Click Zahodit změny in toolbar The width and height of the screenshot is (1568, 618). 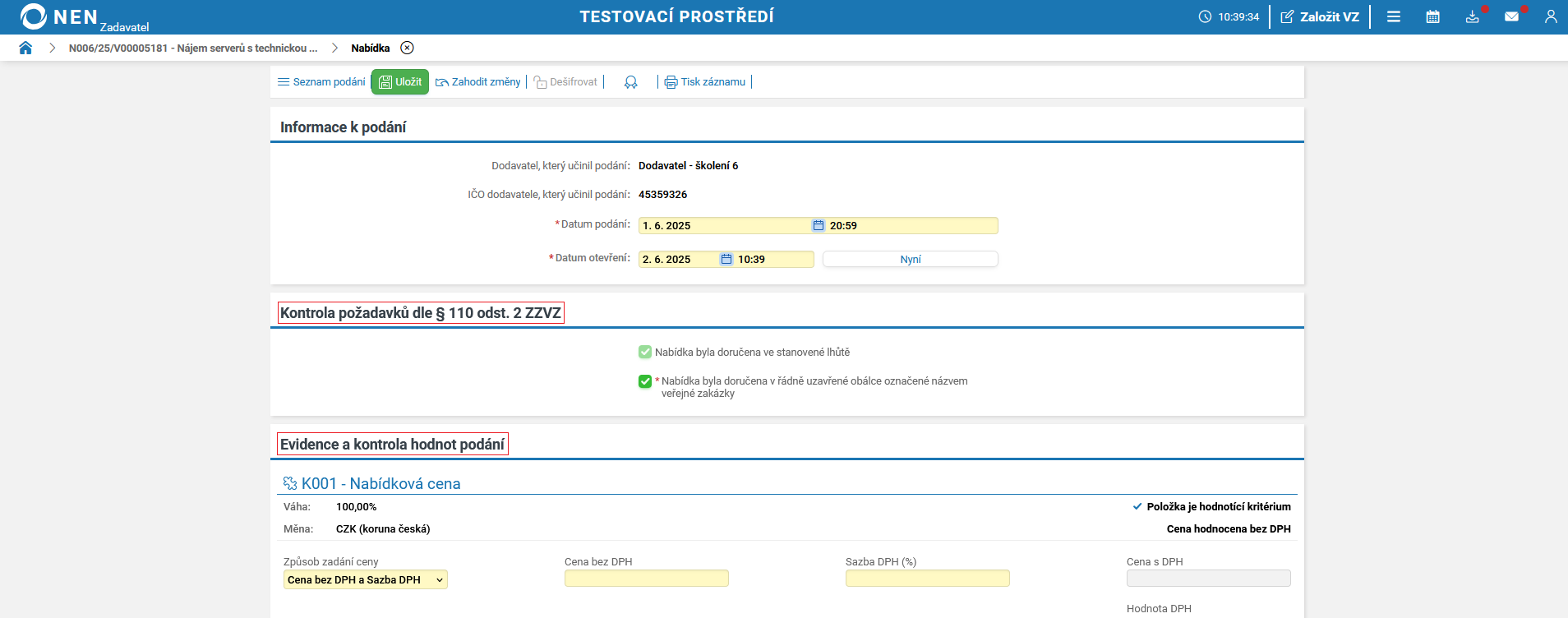(x=478, y=82)
